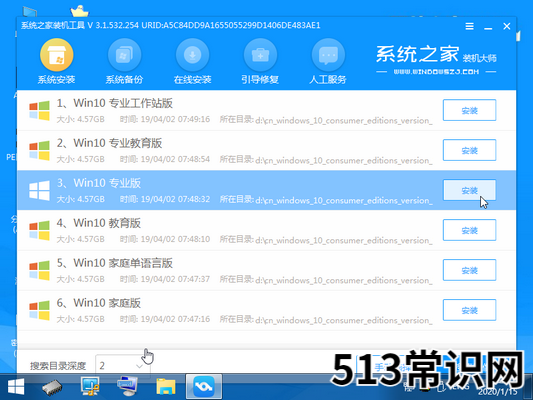Select the 3、Win10 专业版 title
Image resolution: width=533 pixels, height=400 pixels.
click(x=99, y=183)
